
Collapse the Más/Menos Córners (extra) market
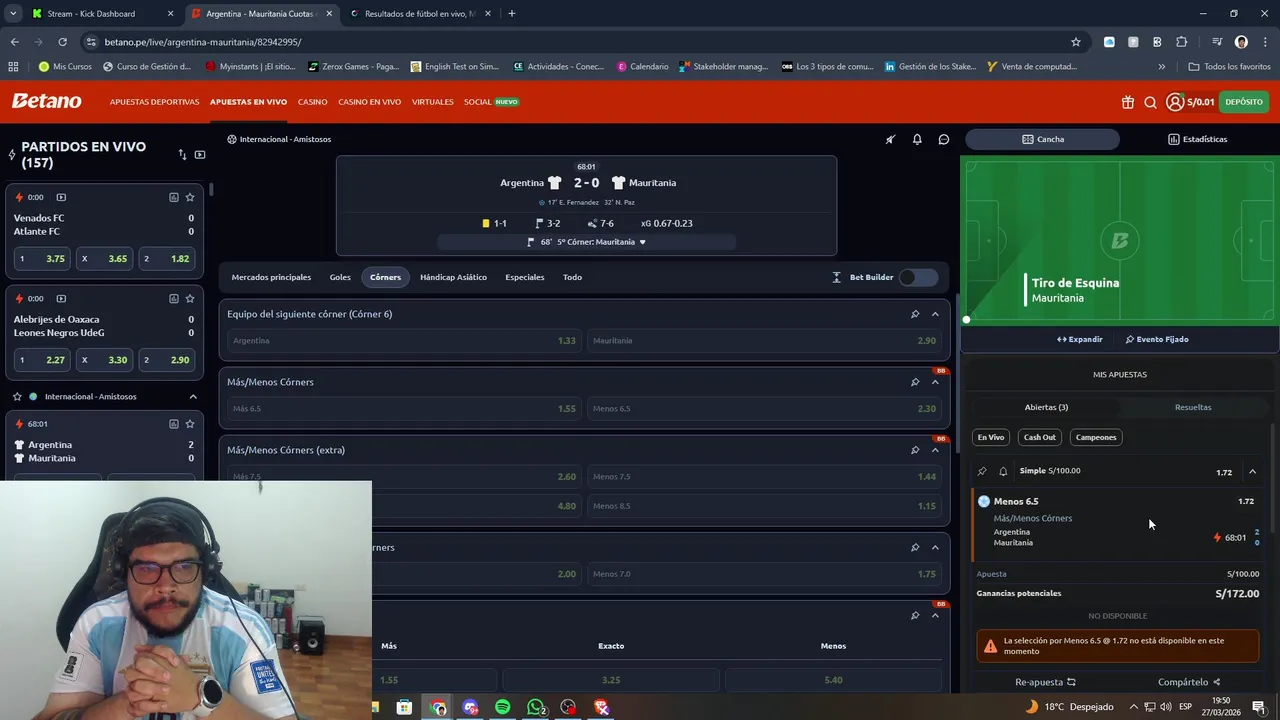click(x=935, y=450)
